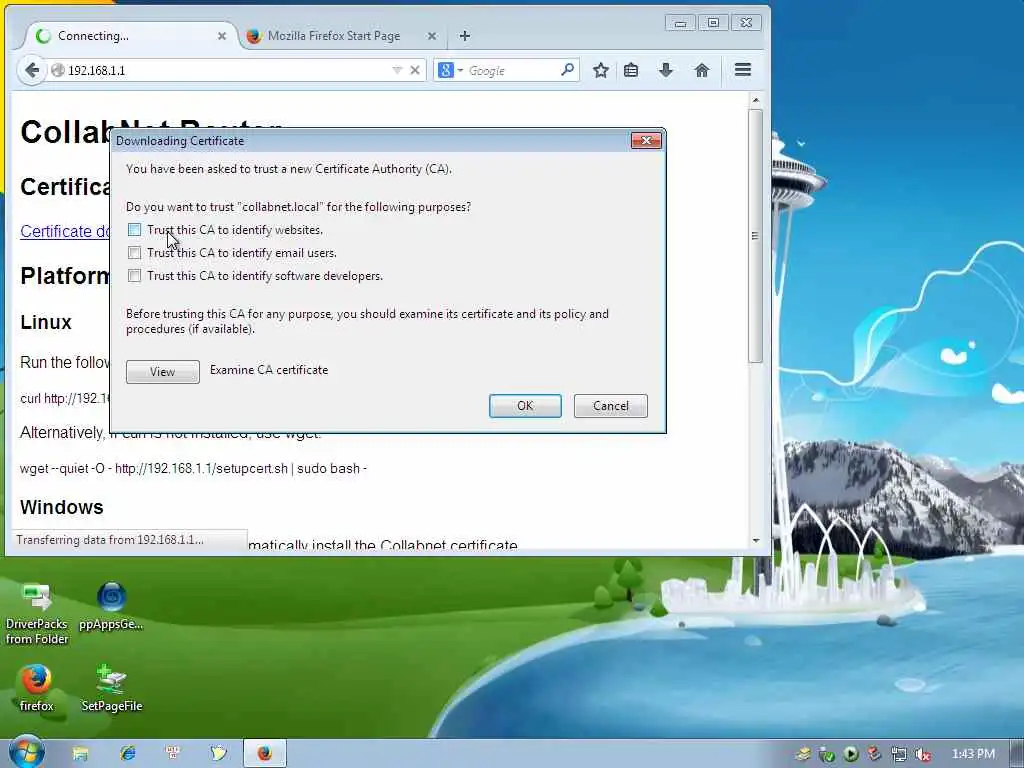
Task: Click the Certificate download link
Action: click(65, 231)
